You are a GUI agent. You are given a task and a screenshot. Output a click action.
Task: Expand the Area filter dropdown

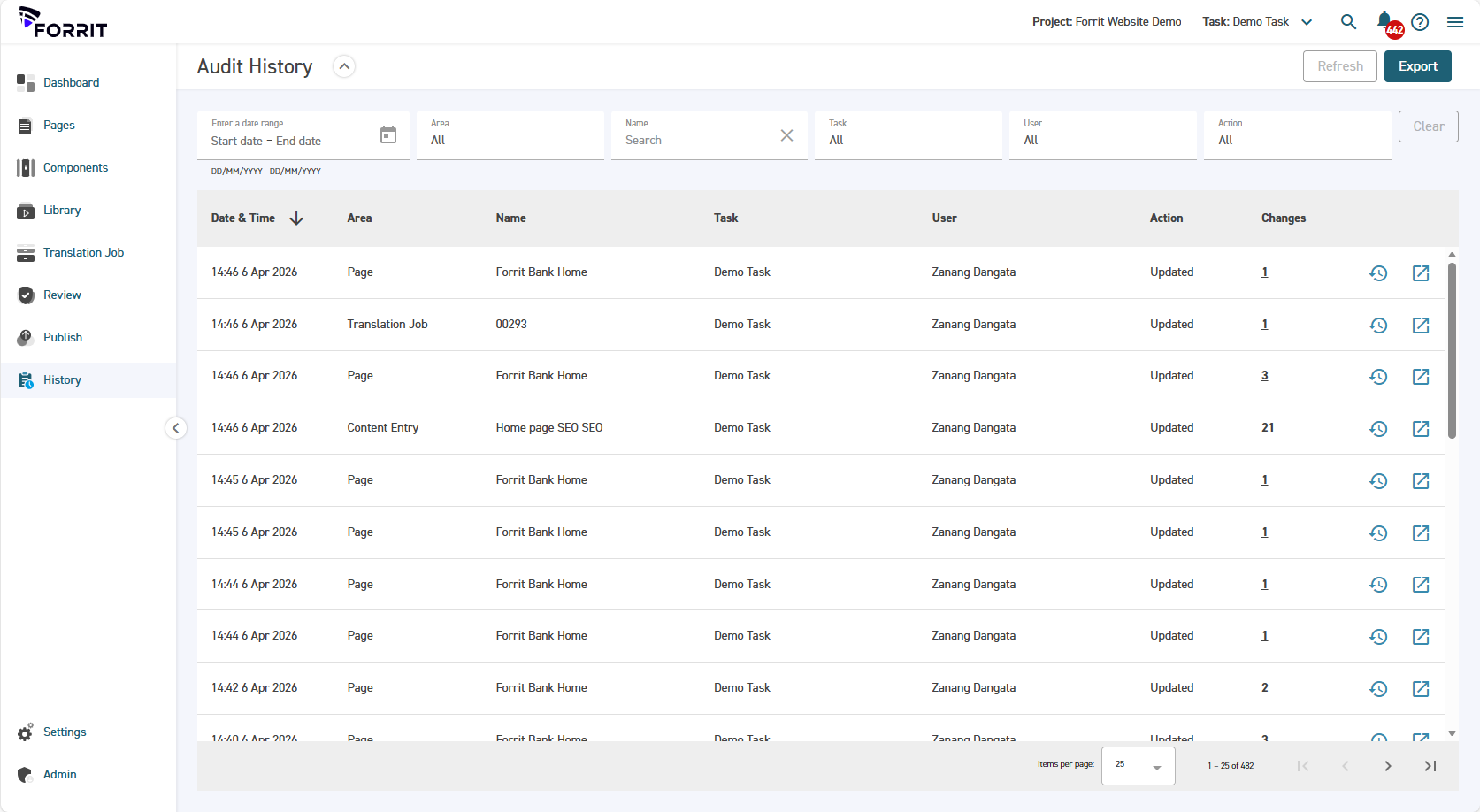click(x=510, y=135)
